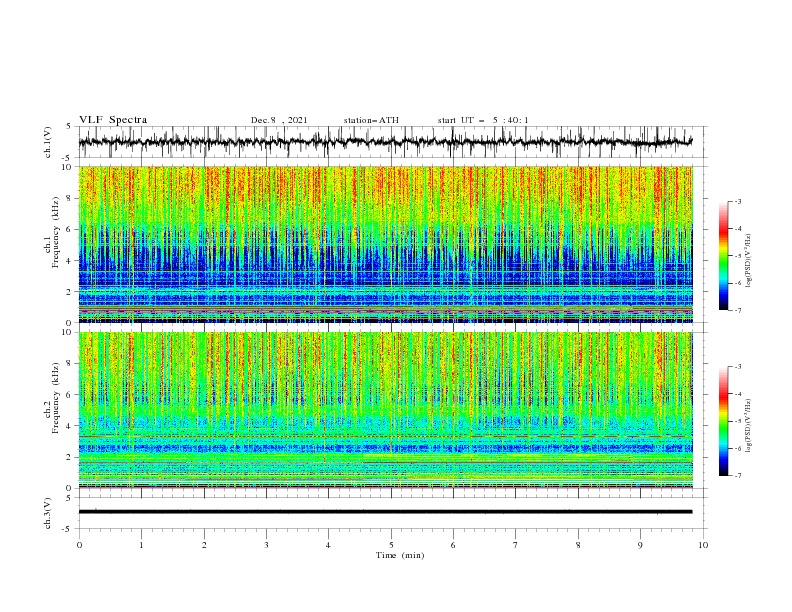792x612 pixels.
Task: Click the '-7' value on ch.1 color bar
Action: coord(738,310)
